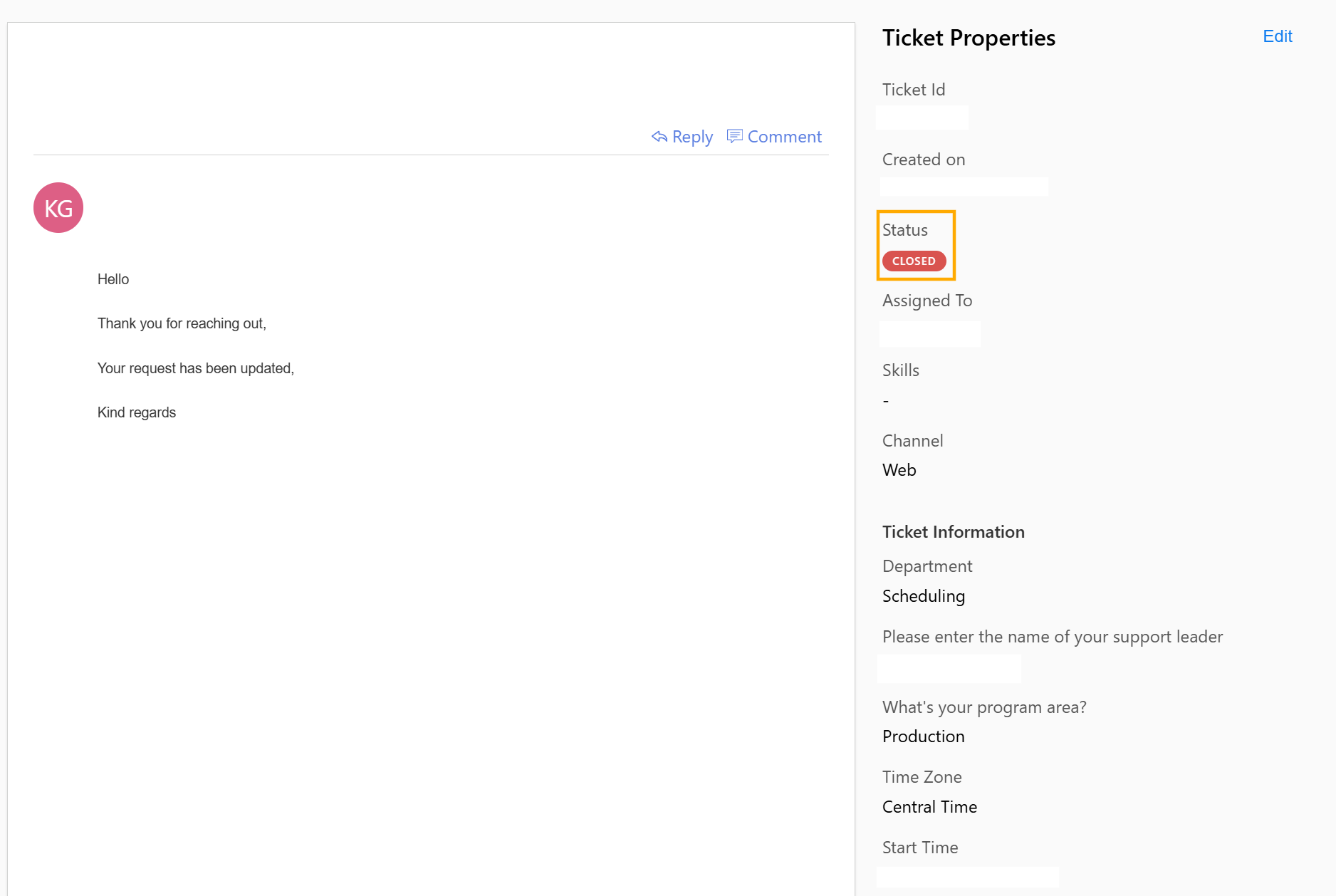
Task: Click the Status label
Action: point(904,230)
